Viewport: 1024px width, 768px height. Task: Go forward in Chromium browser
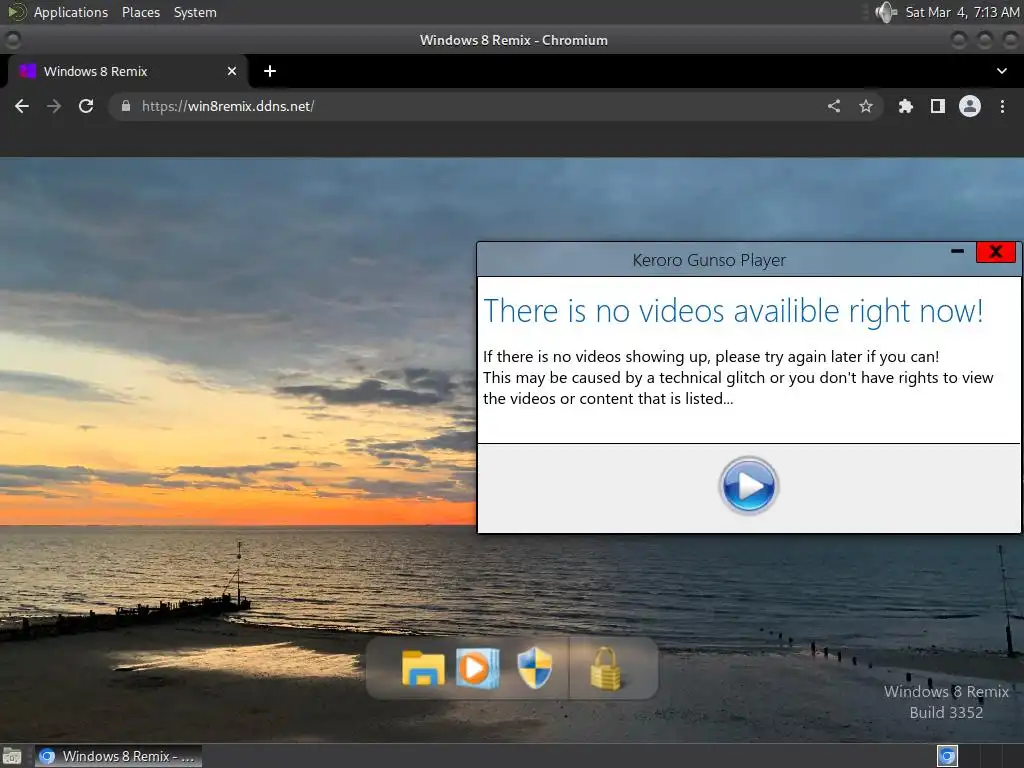(54, 106)
